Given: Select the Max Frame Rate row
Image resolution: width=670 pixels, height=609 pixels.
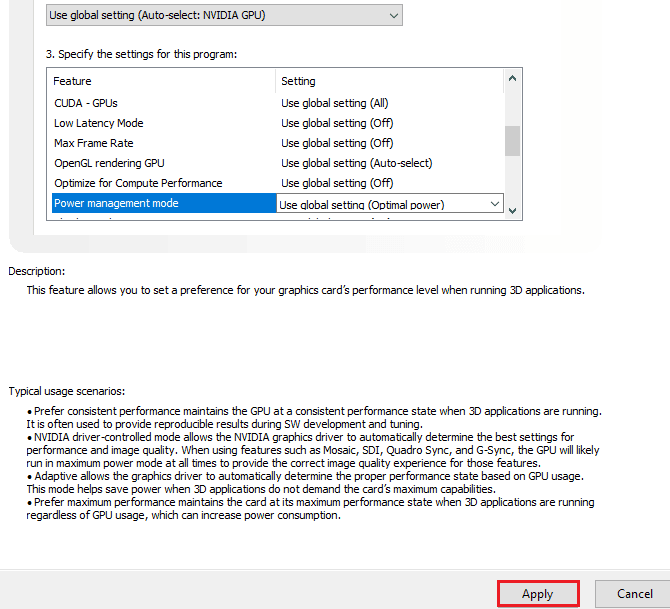Looking at the screenshot, I should coord(278,143).
